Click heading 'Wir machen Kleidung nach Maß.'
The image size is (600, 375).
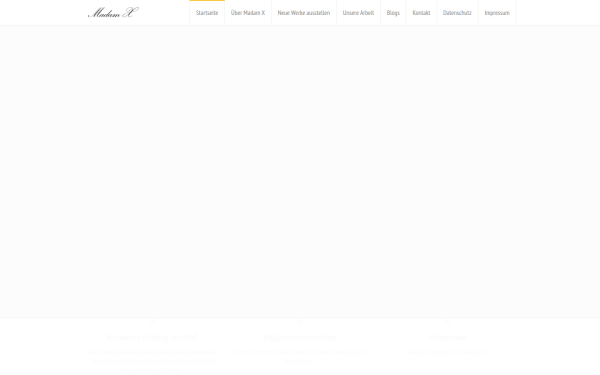coord(152,338)
